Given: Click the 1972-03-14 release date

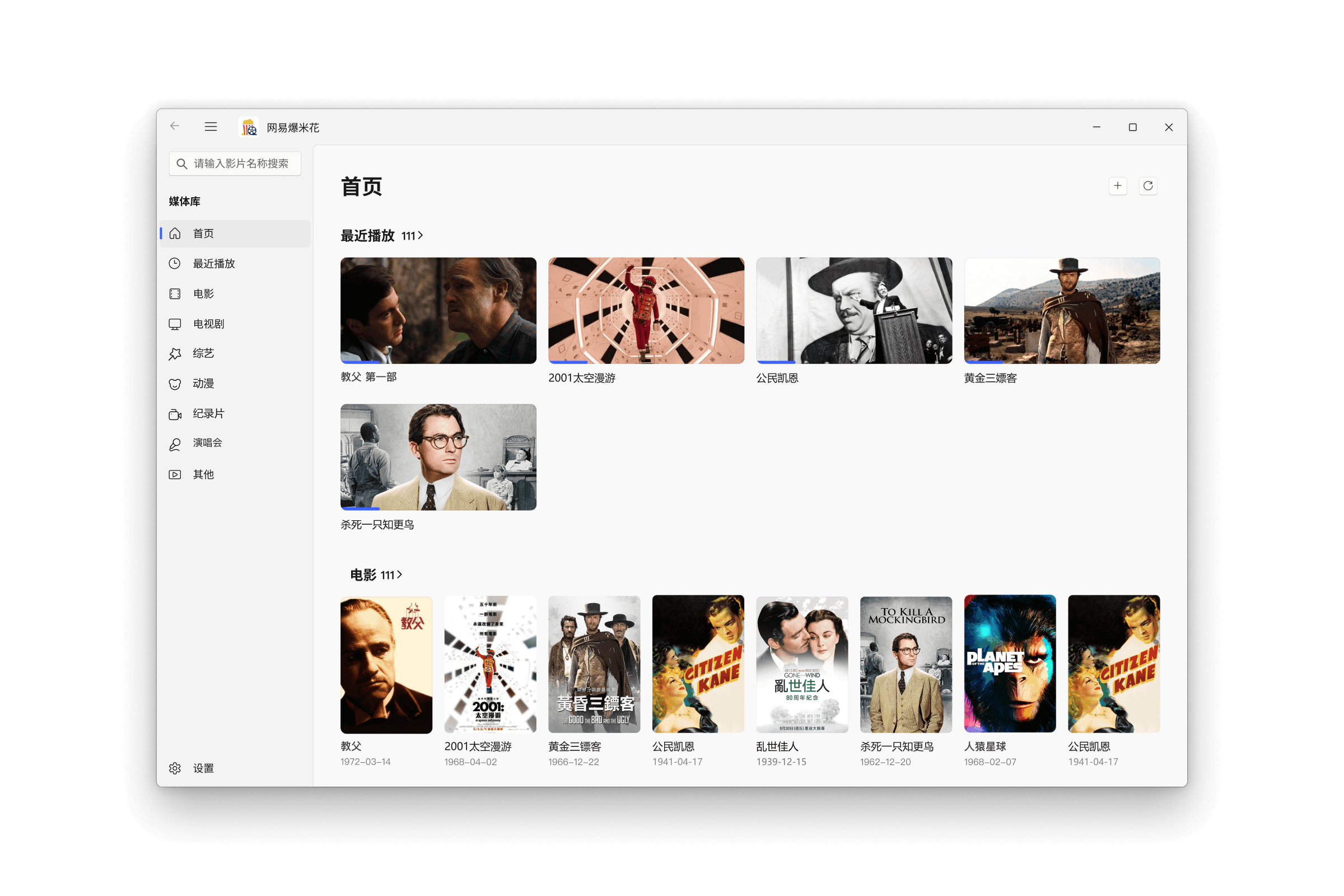Looking at the screenshot, I should pos(366,762).
